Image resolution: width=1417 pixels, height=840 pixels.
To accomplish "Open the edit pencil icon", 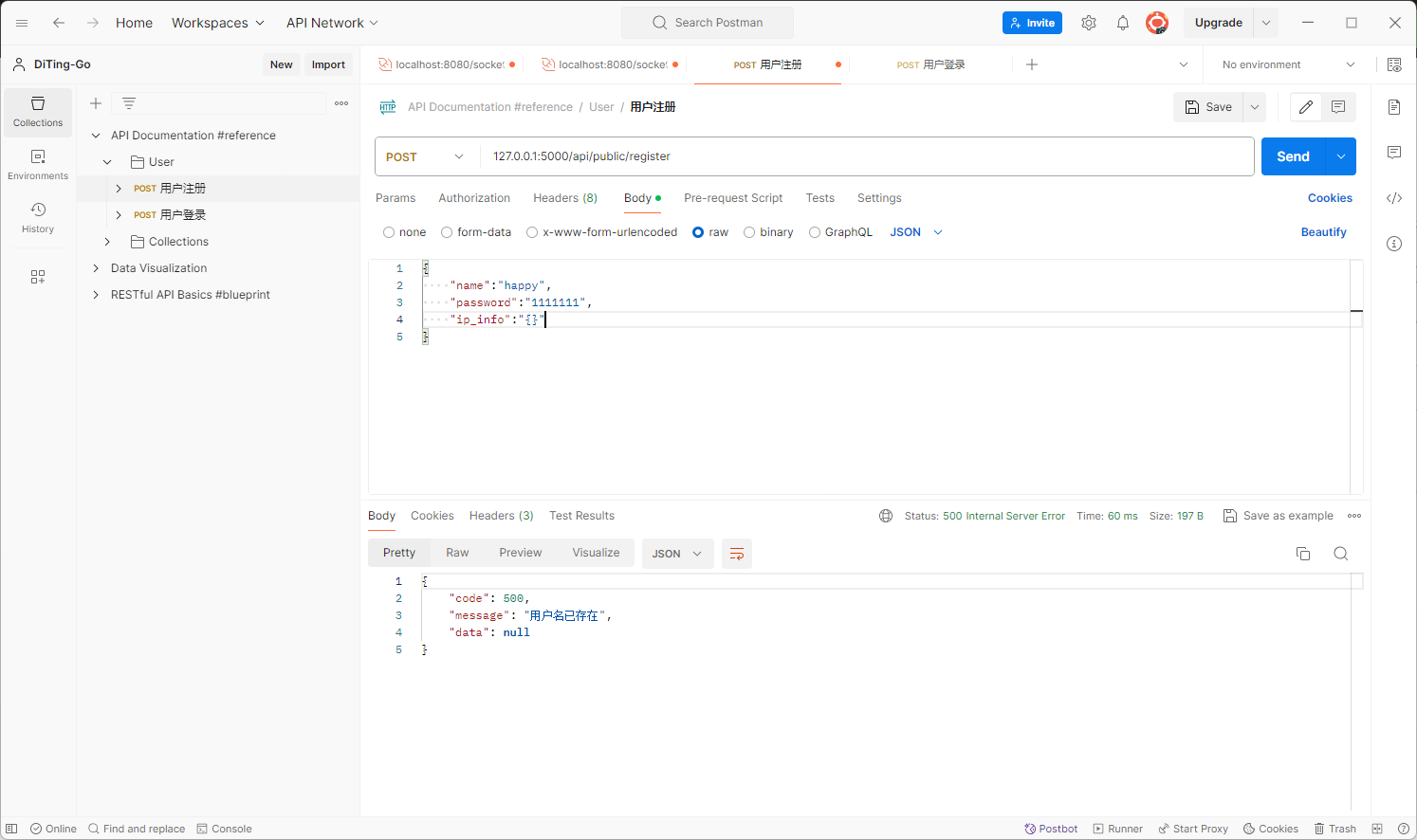I will [x=1306, y=107].
